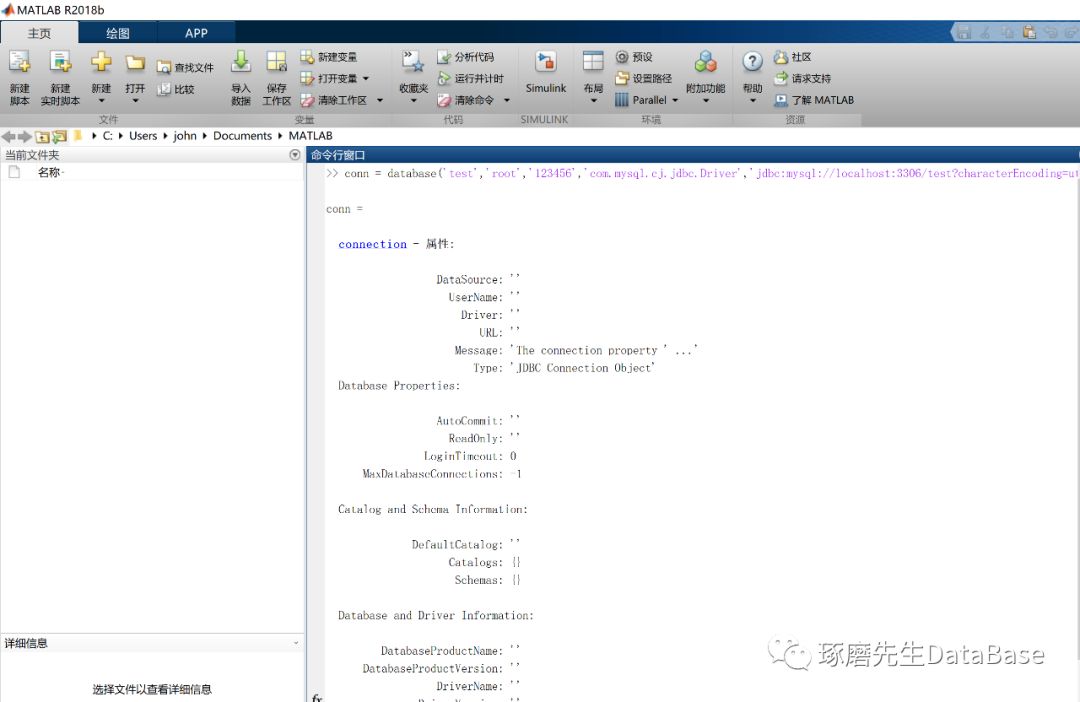Click the 布局 (Layout) icon

(593, 62)
